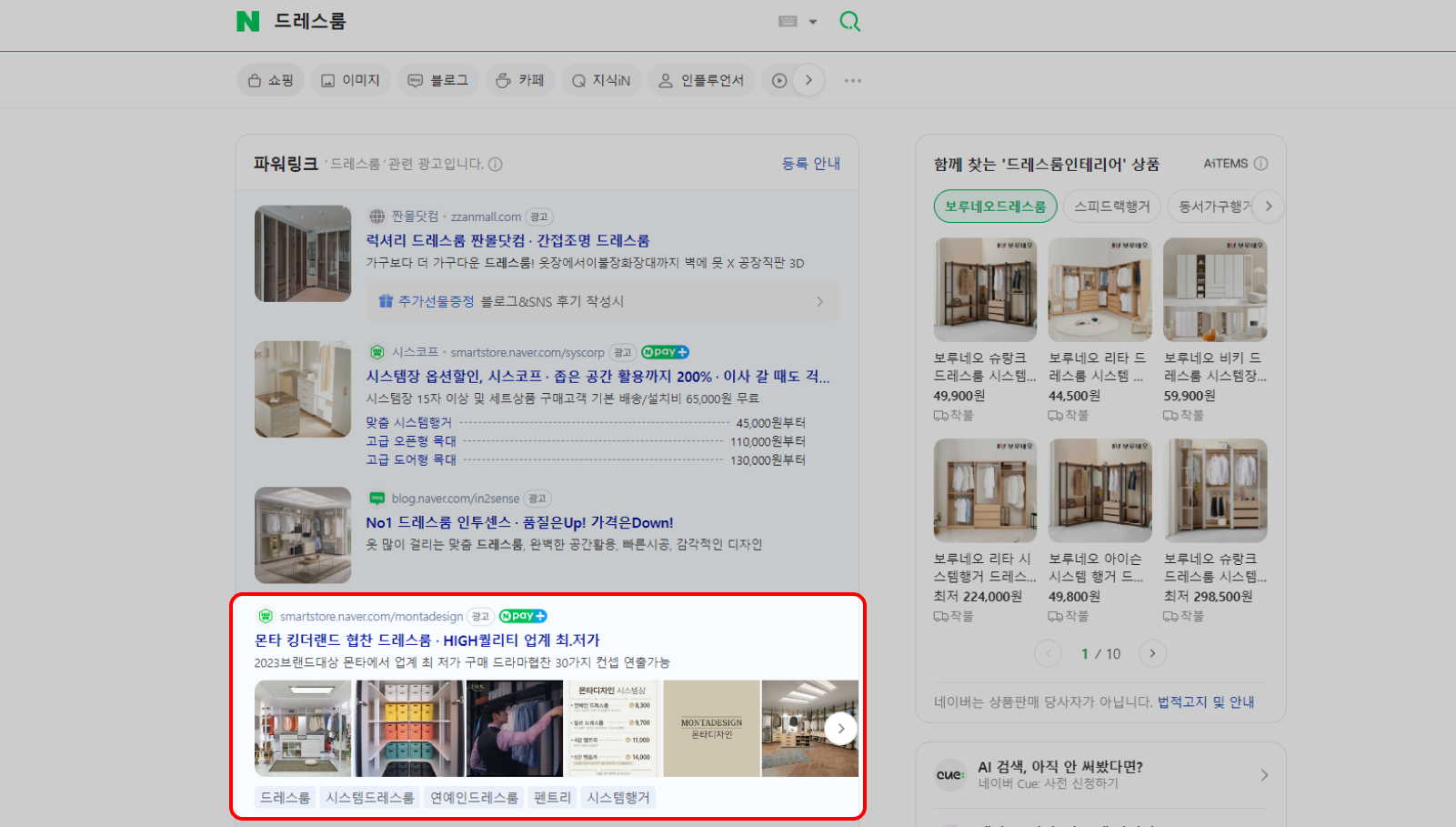
Task: Open the on-screen keyboard icon
Action: [788, 21]
